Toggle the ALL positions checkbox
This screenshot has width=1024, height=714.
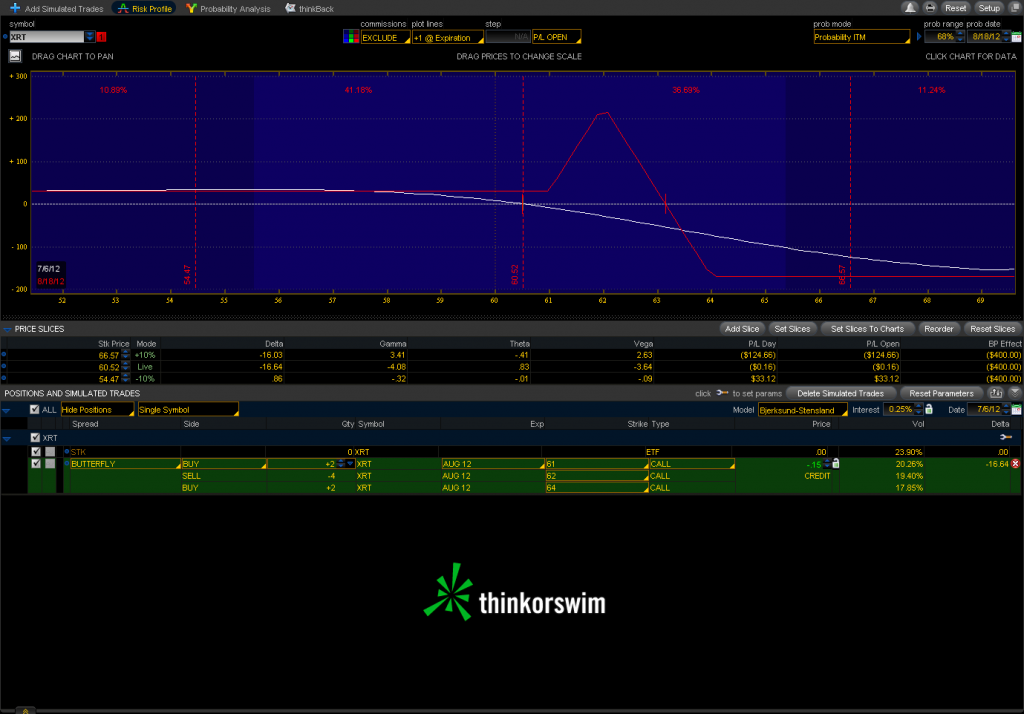coord(35,410)
